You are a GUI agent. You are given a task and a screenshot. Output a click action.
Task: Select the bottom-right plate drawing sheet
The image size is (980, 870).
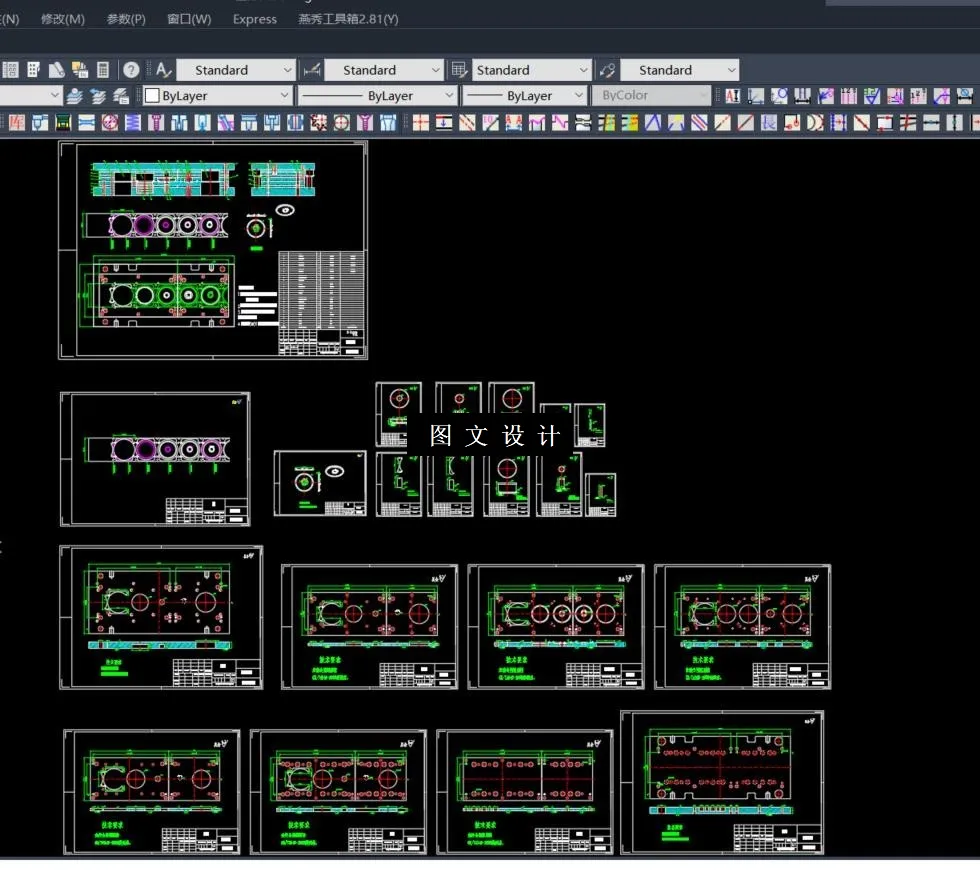pyautogui.click(x=722, y=782)
